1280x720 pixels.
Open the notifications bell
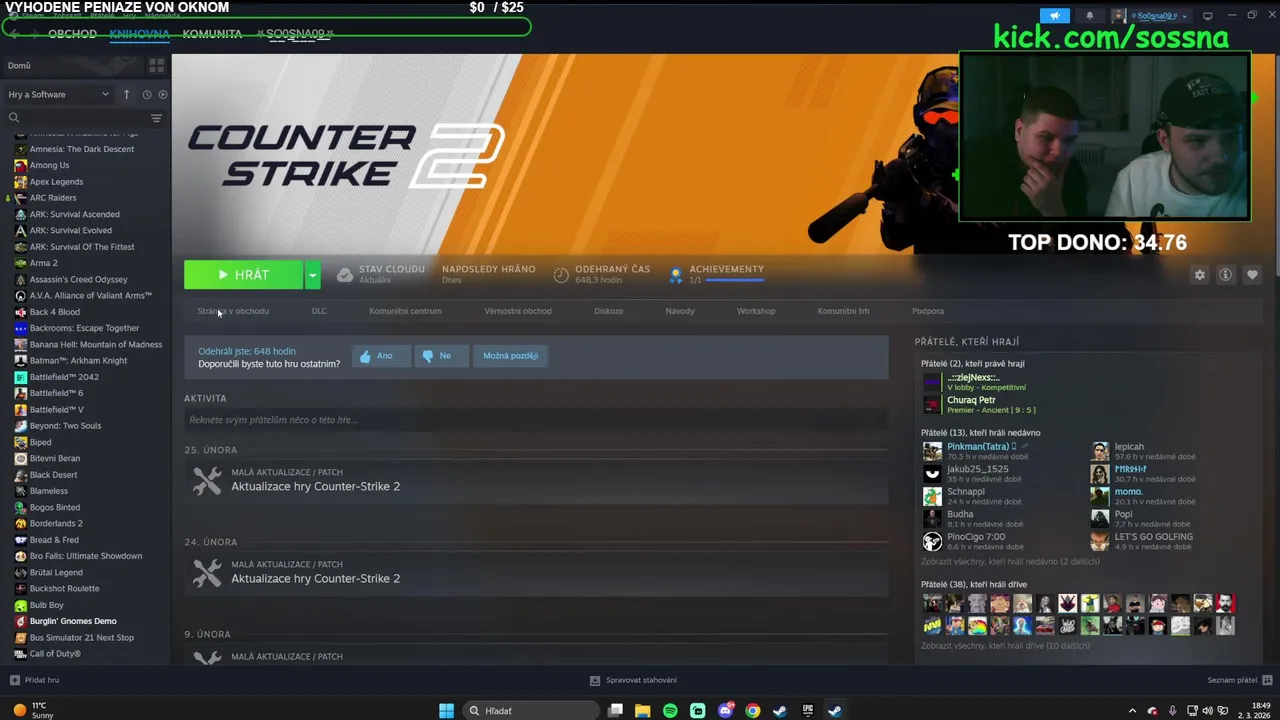[1090, 16]
